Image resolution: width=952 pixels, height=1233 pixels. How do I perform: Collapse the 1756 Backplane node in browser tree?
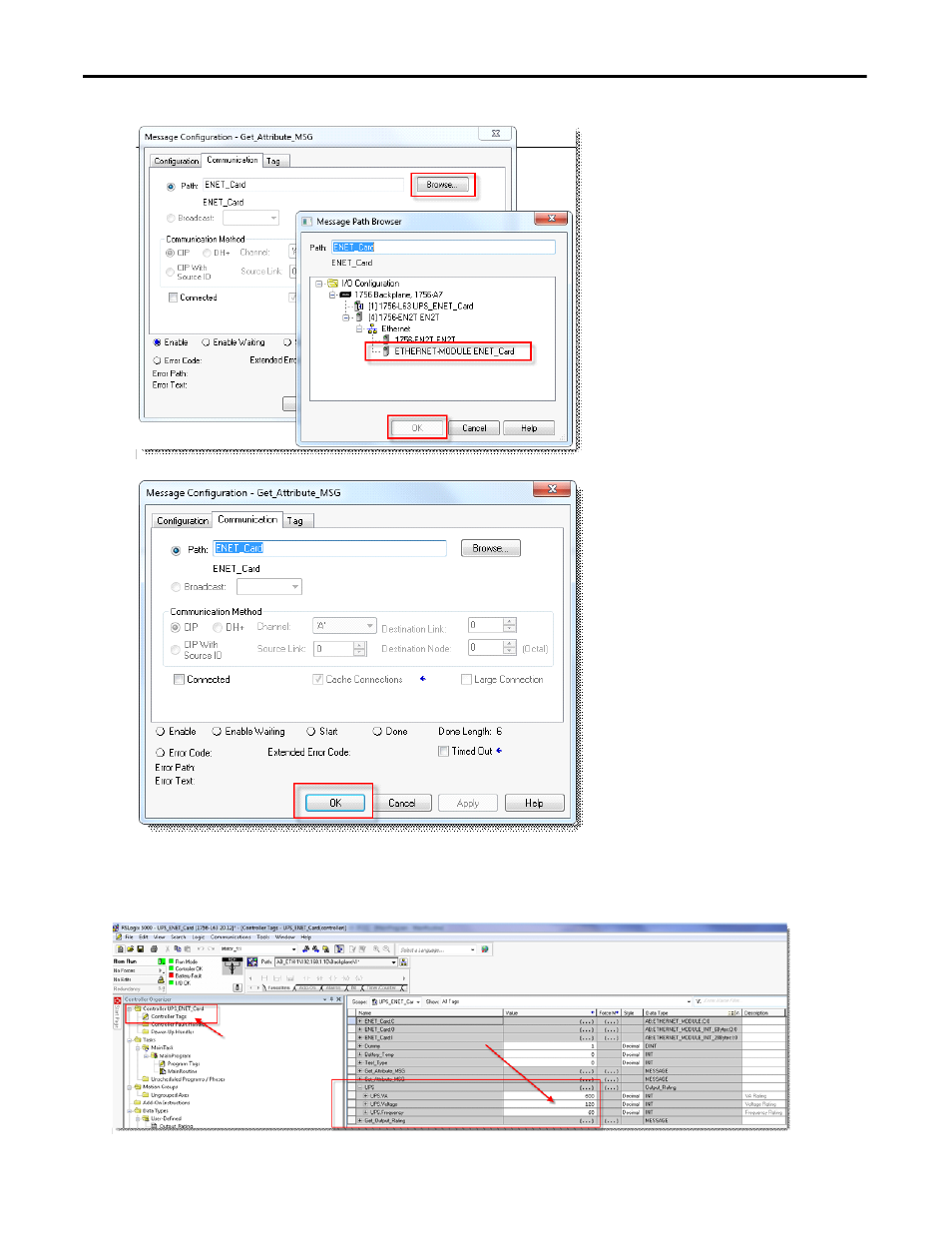point(333,295)
